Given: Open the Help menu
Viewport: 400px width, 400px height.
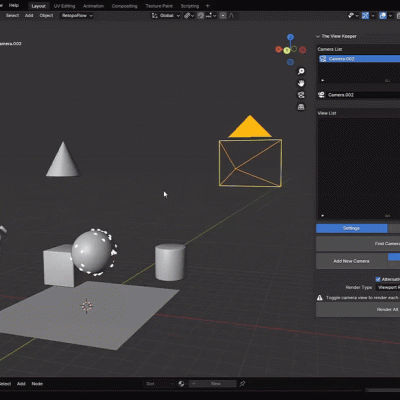Looking at the screenshot, I should (x=14, y=5).
